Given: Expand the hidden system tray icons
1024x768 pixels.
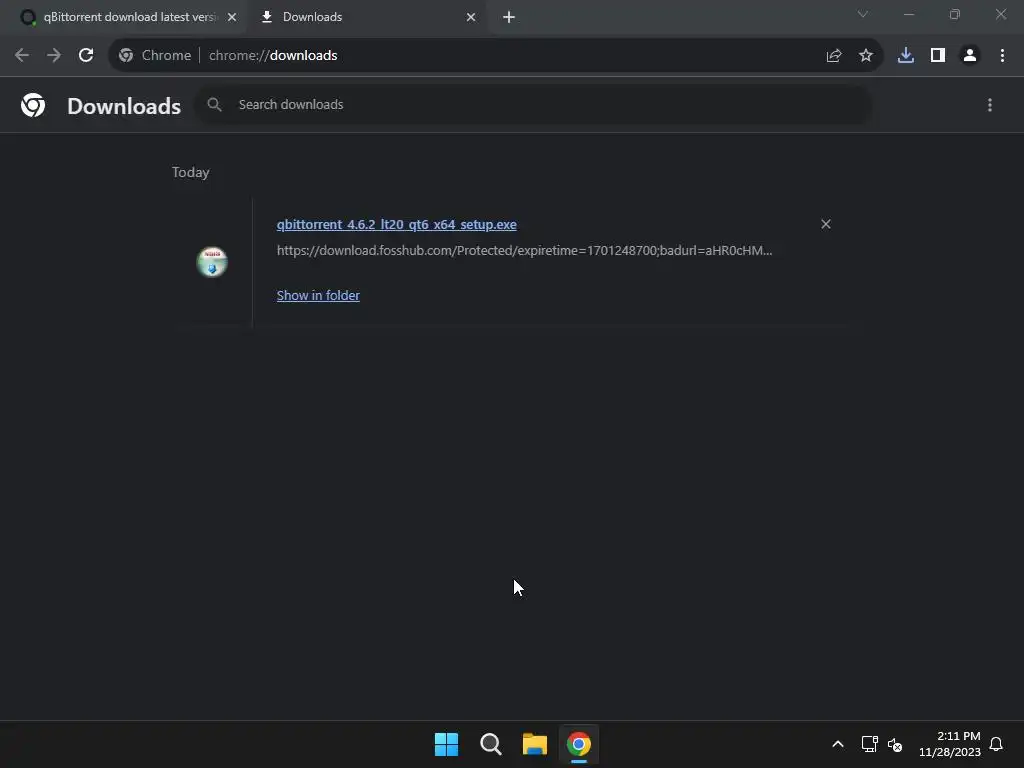Looking at the screenshot, I should 838,744.
